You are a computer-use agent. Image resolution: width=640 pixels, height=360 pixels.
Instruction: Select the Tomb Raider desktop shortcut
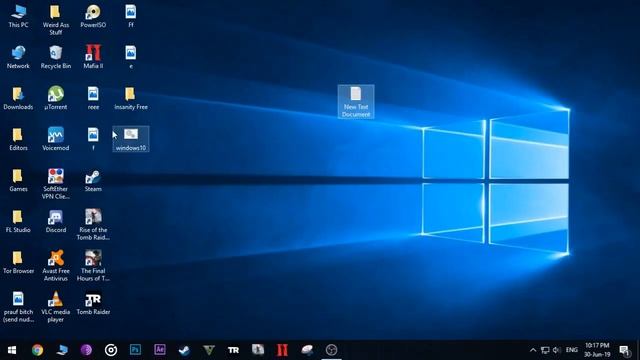pos(93,304)
